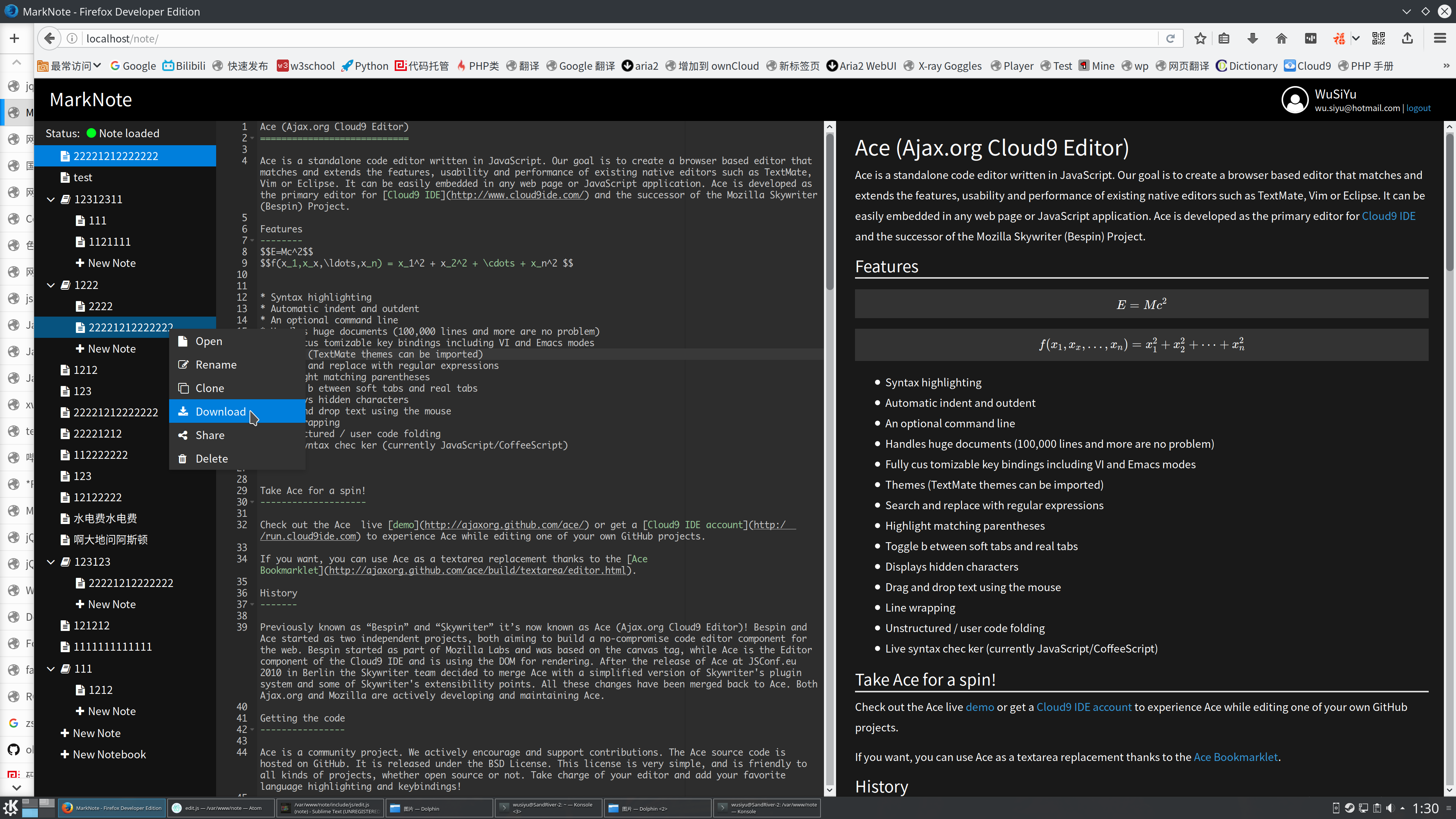This screenshot has width=1456, height=819.
Task: Open the KDE application launcher
Action: point(10,808)
